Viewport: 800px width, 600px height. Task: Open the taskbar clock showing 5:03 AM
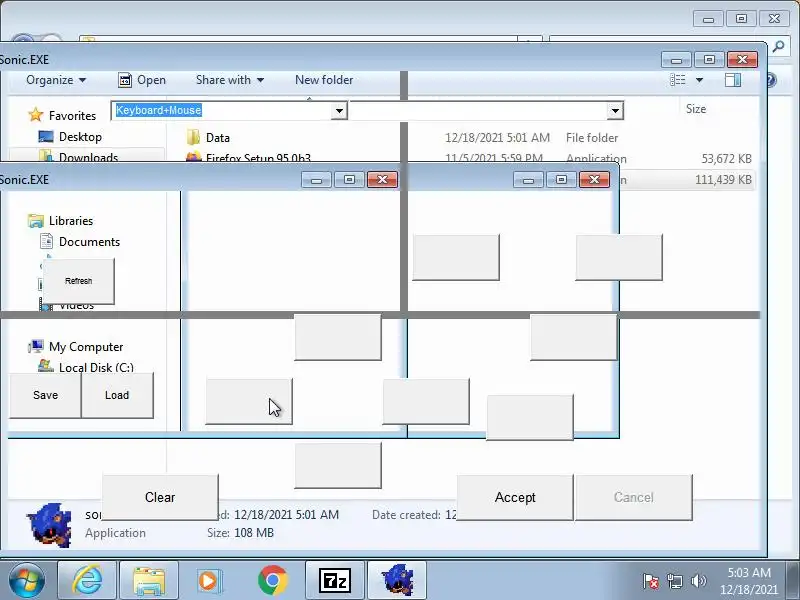pos(748,581)
